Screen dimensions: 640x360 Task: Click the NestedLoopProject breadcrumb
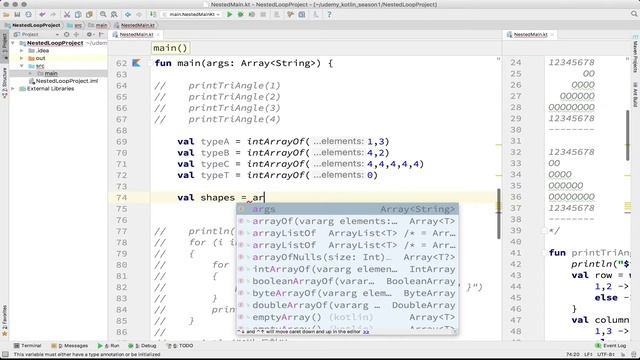point(32,25)
